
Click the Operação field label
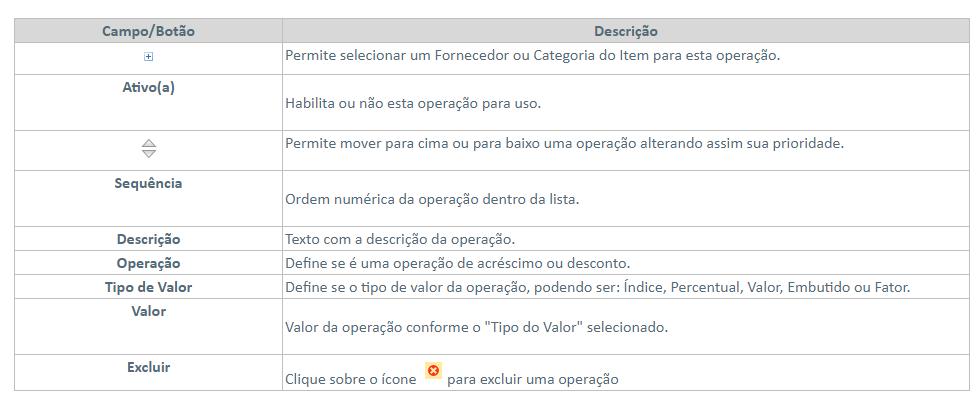point(148,263)
